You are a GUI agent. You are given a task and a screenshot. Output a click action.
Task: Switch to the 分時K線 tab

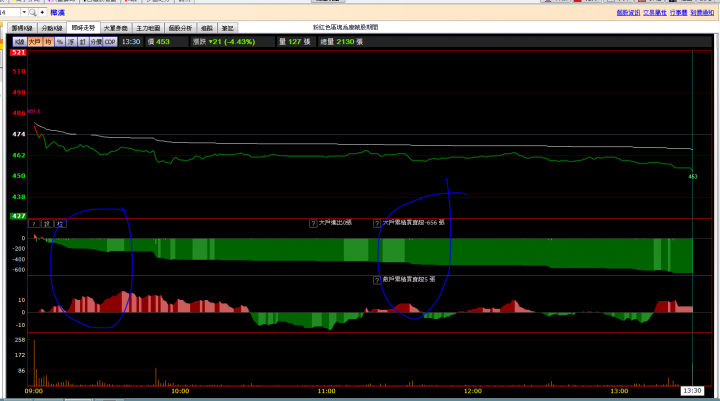[51, 28]
